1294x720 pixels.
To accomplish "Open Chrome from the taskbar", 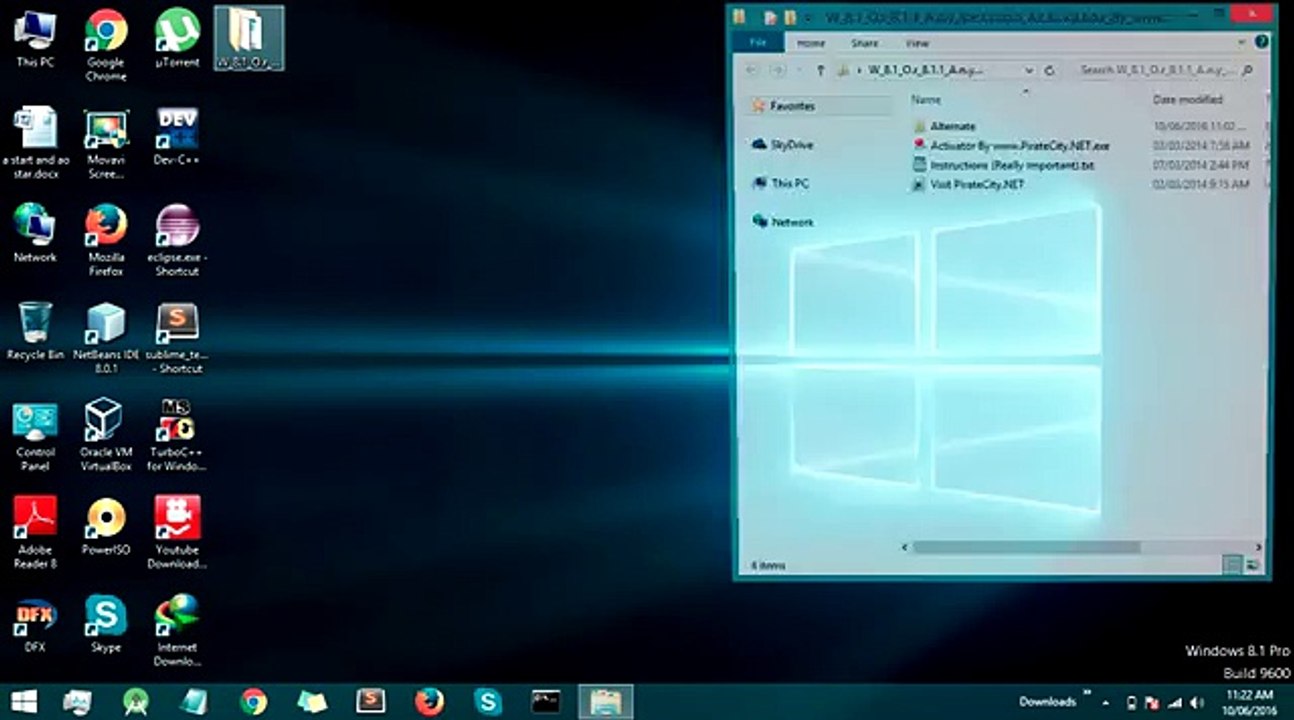I will point(253,701).
